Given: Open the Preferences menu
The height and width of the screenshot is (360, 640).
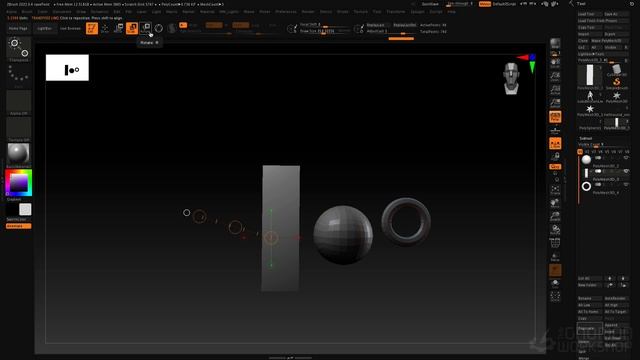Looking at the screenshot, I should point(286,12).
